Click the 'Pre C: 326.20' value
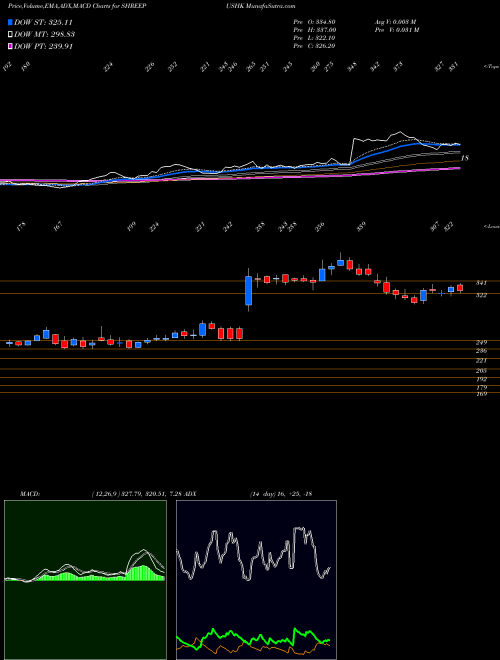The width and height of the screenshot is (500, 660). point(314,46)
